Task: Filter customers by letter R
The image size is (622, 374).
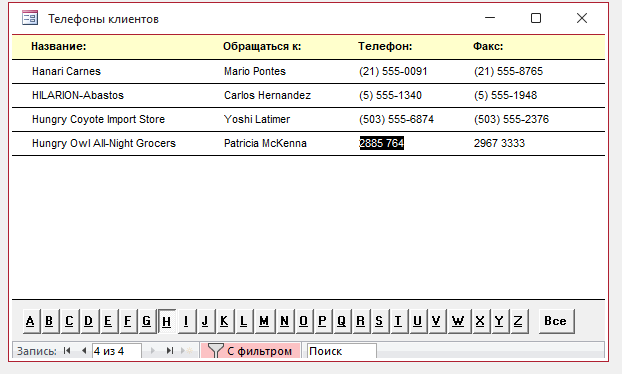Action: point(361,321)
